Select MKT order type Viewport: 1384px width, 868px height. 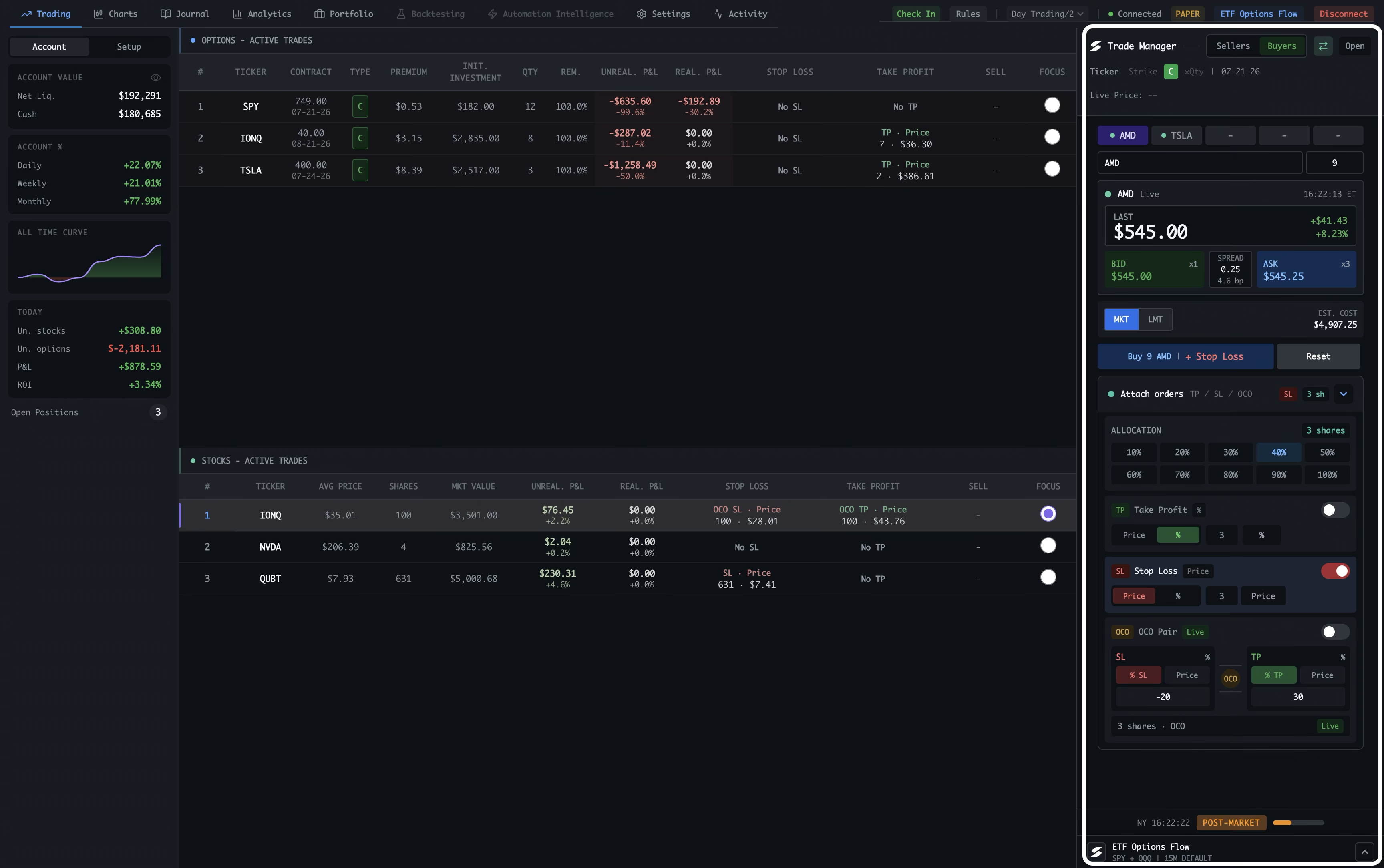click(x=1121, y=320)
